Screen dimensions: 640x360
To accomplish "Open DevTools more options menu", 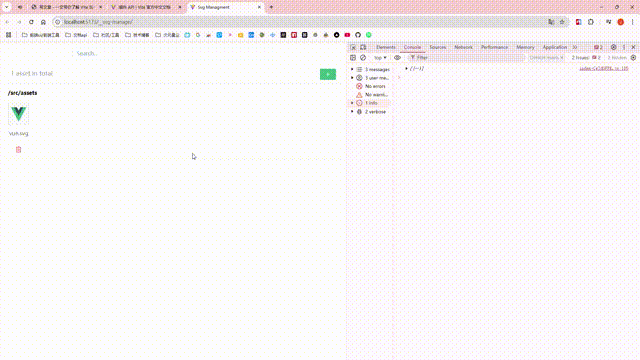I will [x=624, y=47].
